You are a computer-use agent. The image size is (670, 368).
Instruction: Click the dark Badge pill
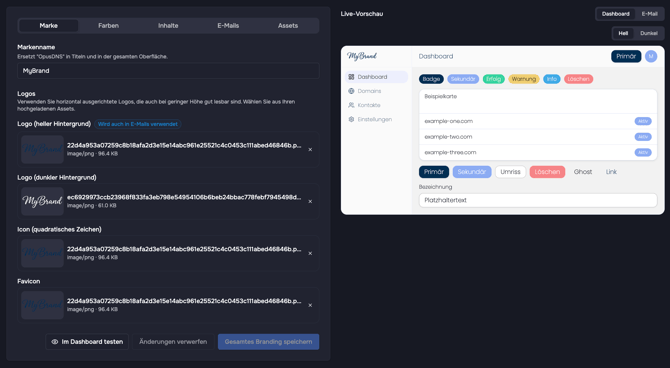pyautogui.click(x=431, y=79)
